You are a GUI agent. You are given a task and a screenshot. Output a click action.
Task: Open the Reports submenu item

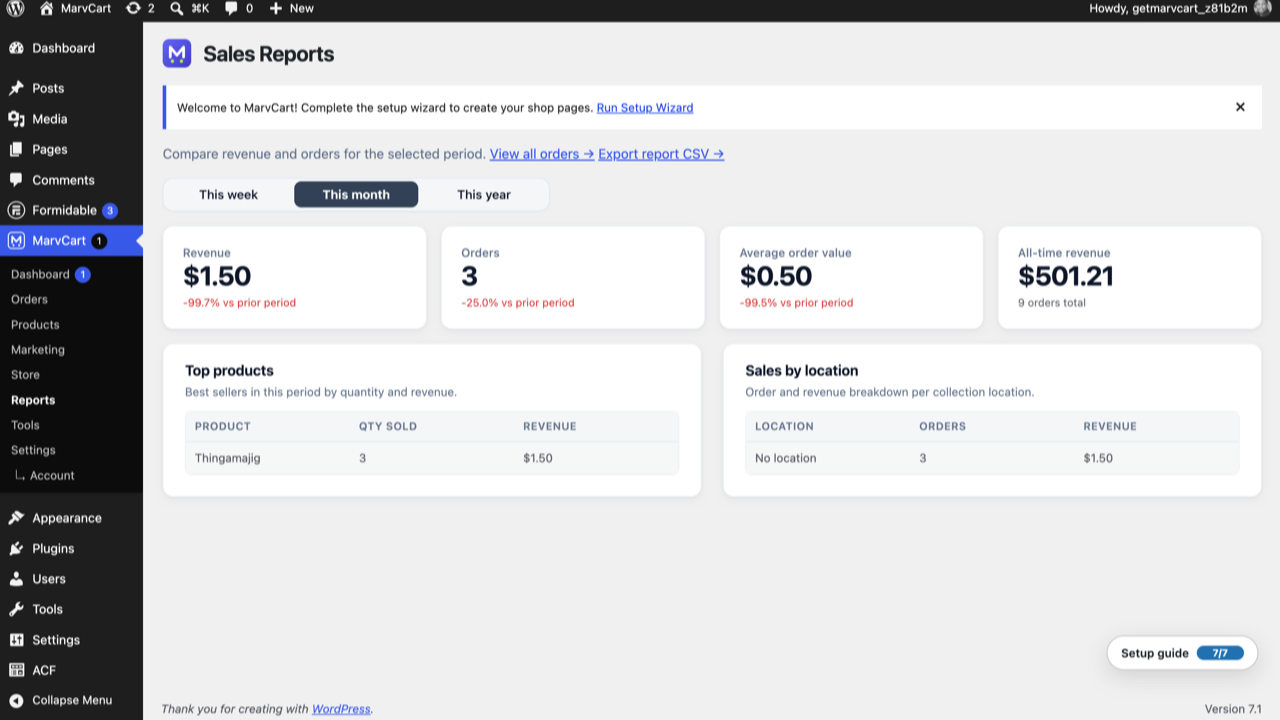33,400
